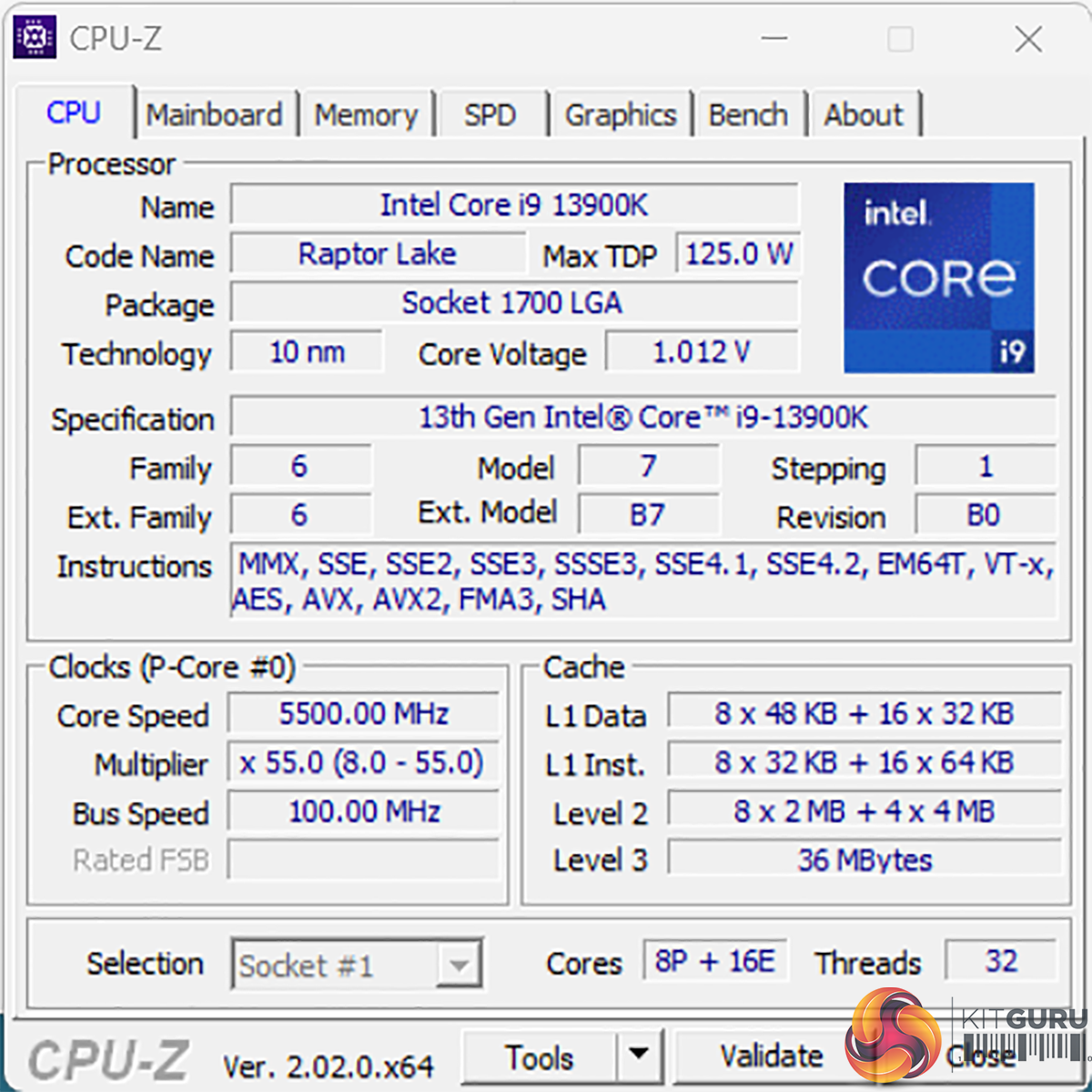Image resolution: width=1092 pixels, height=1092 pixels.
Task: Click the Threads value 32
Action: point(1001,962)
